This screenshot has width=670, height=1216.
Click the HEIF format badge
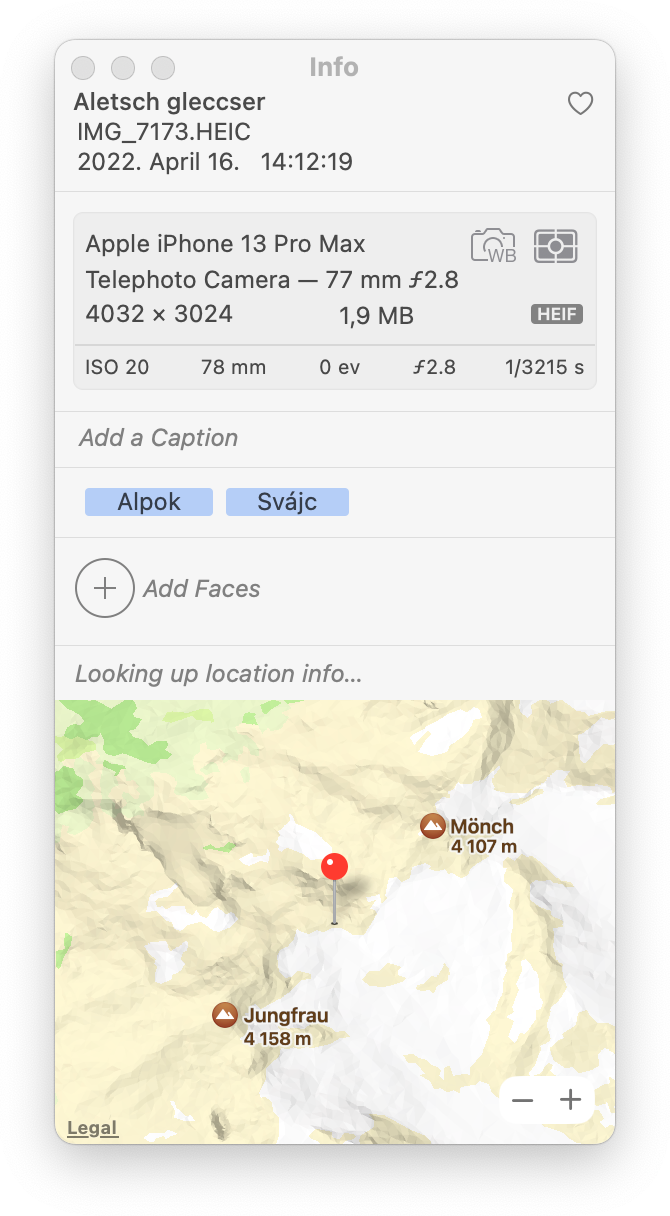[x=557, y=315]
